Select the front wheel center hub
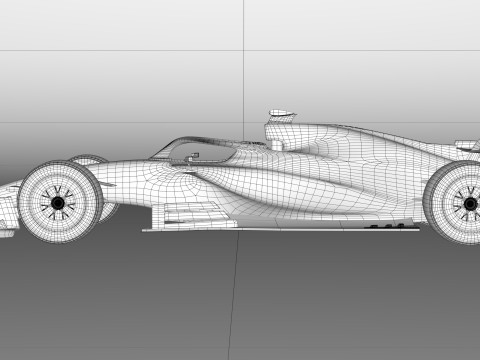The height and width of the screenshot is (360, 480). pos(58,203)
